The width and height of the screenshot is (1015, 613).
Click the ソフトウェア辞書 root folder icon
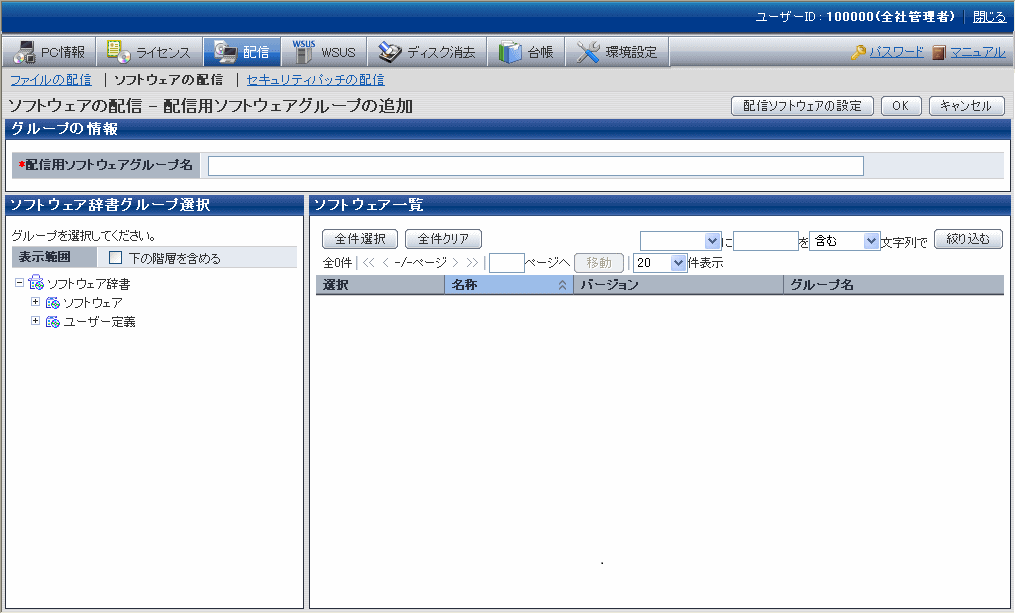click(36, 283)
